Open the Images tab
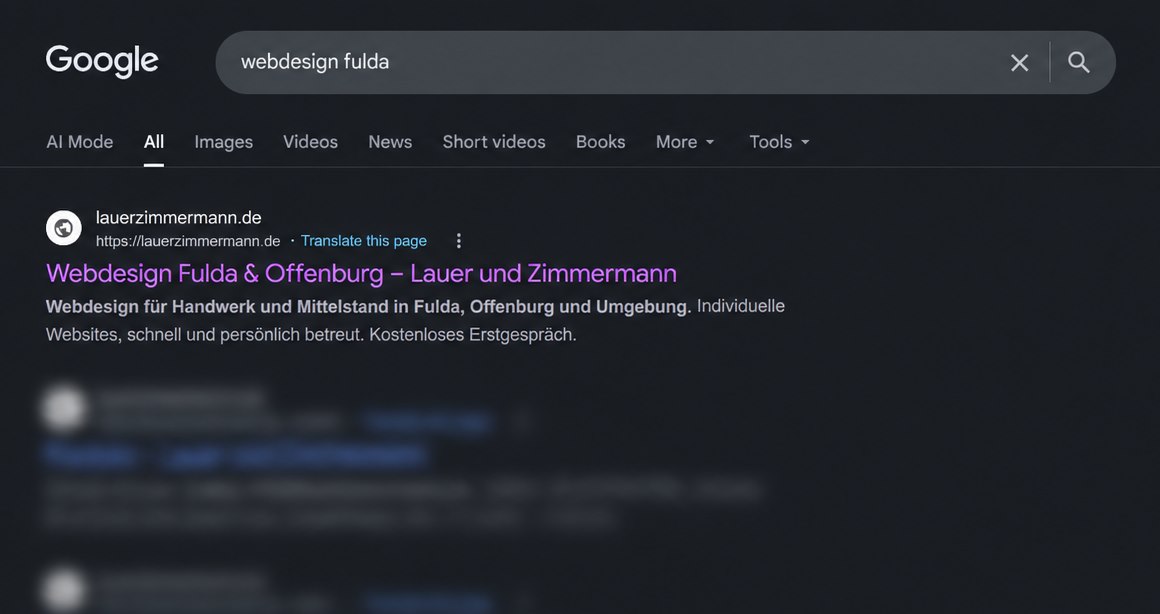The height and width of the screenshot is (614, 1160). [x=223, y=142]
